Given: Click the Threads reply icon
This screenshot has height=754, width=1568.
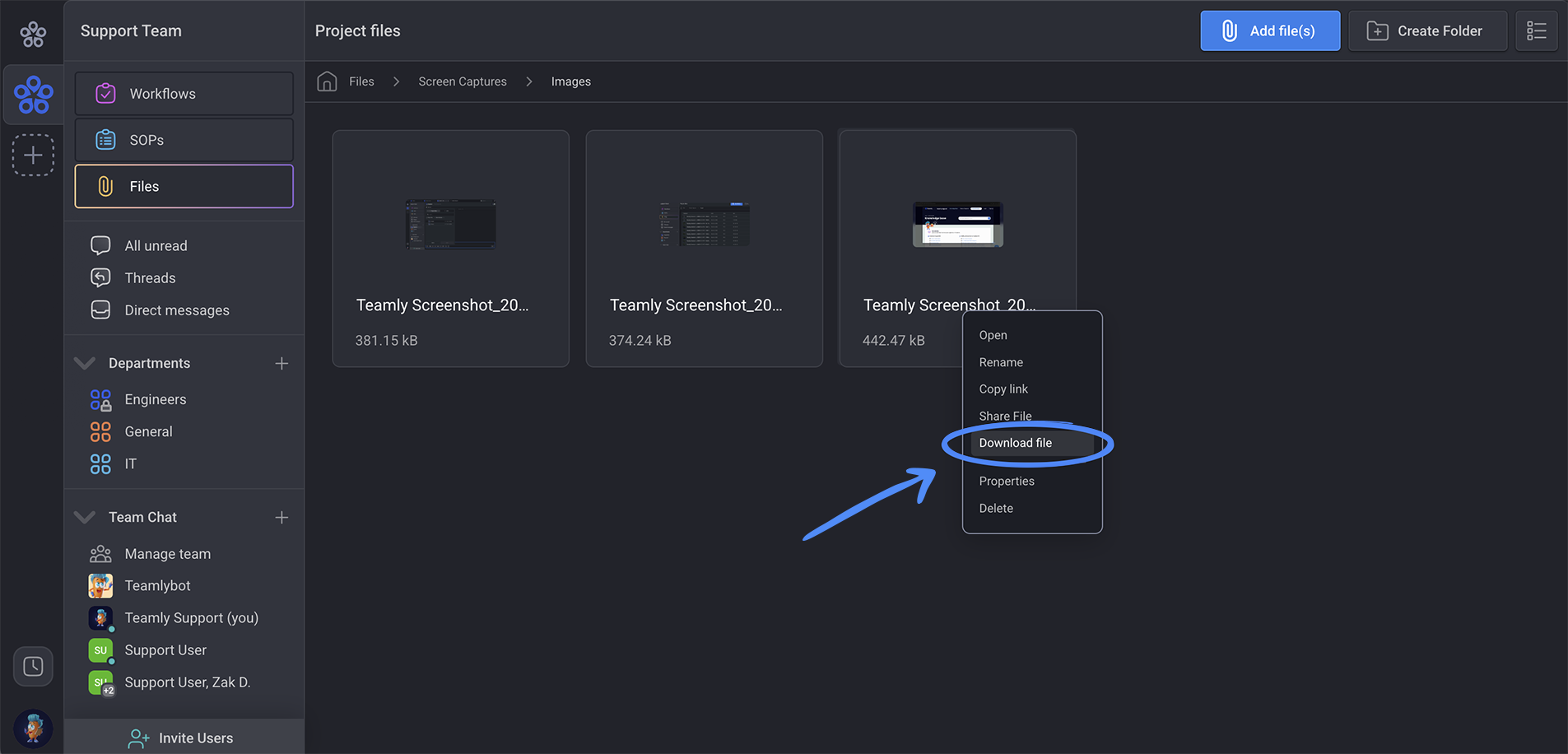Looking at the screenshot, I should [100, 277].
